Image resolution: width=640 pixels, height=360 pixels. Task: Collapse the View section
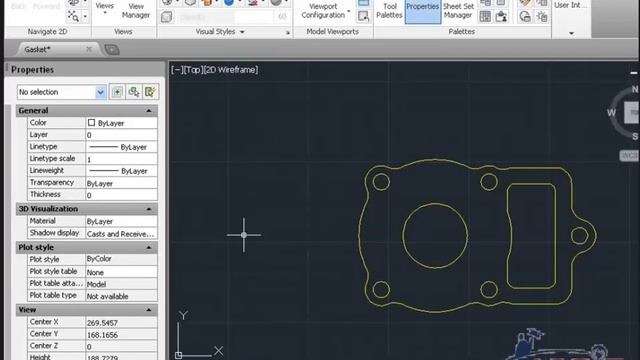149,310
